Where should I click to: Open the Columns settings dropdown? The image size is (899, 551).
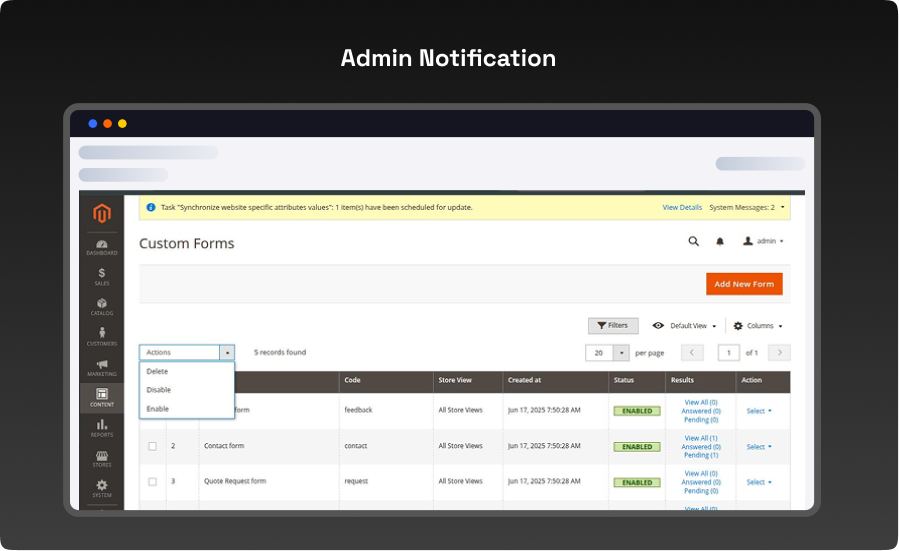(758, 326)
